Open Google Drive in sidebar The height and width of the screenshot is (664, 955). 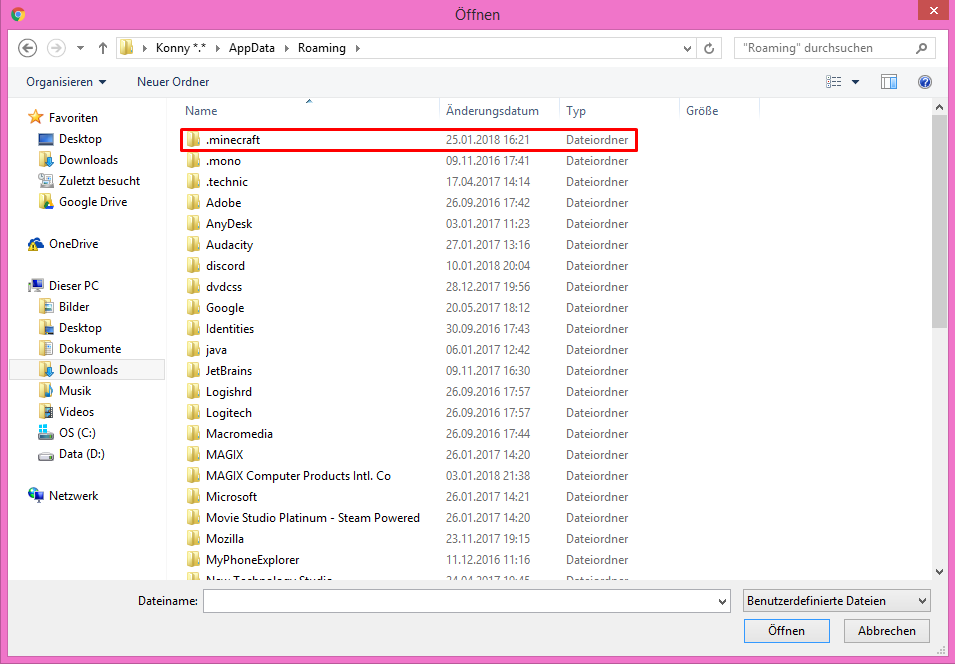(x=82, y=202)
